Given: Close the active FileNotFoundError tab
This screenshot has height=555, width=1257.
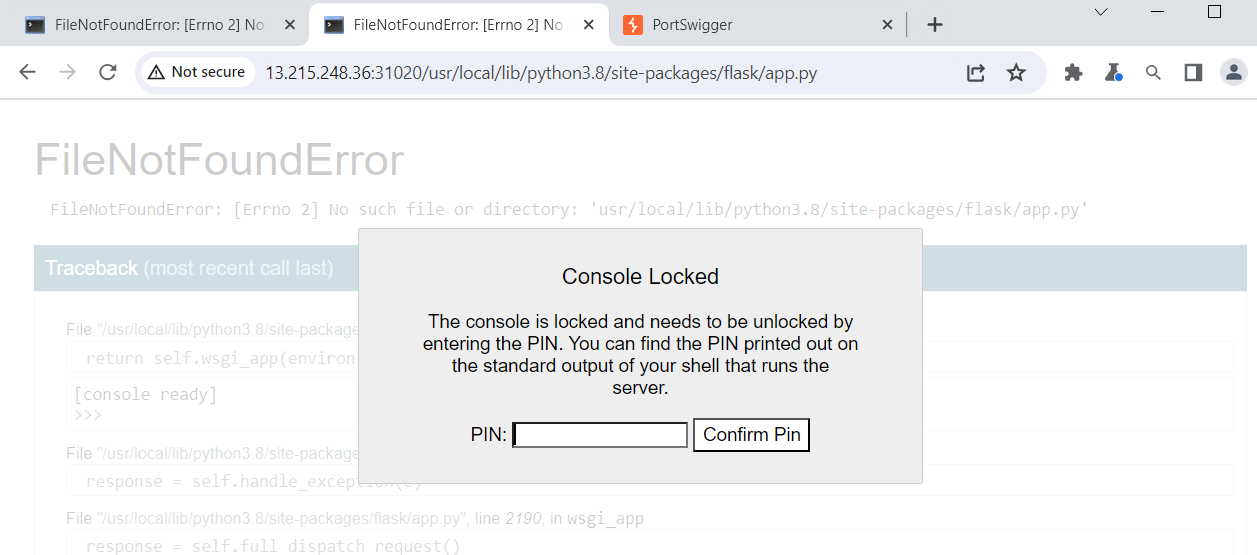Looking at the screenshot, I should point(589,25).
